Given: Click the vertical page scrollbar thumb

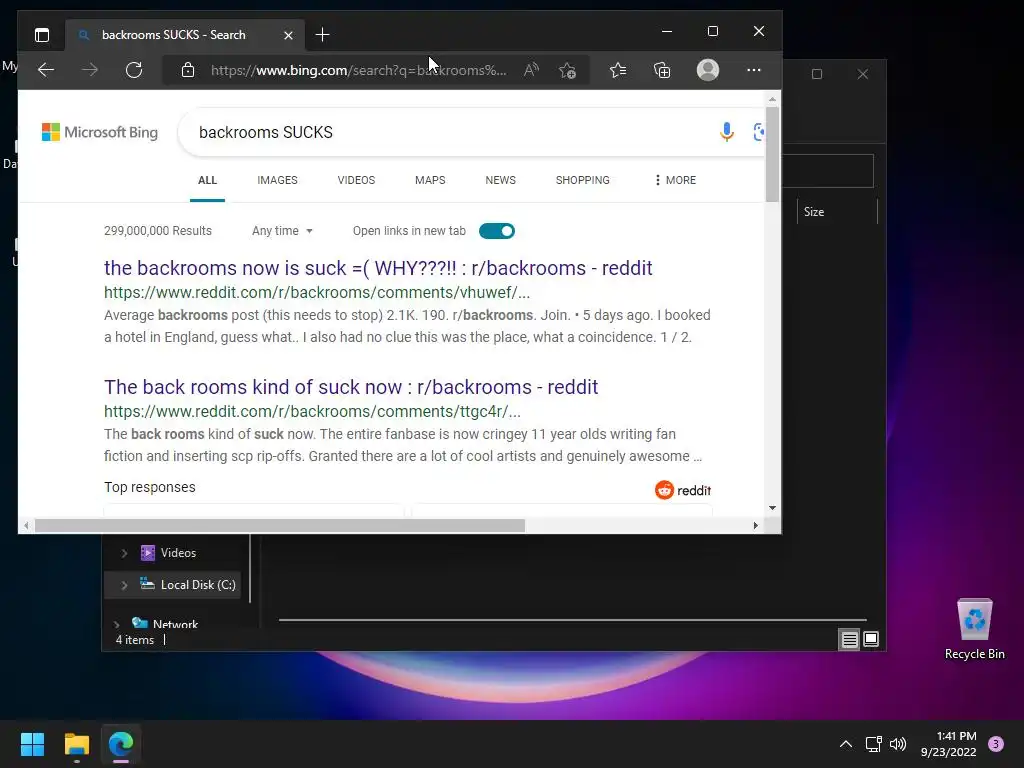Looking at the screenshot, I should coord(773,154).
